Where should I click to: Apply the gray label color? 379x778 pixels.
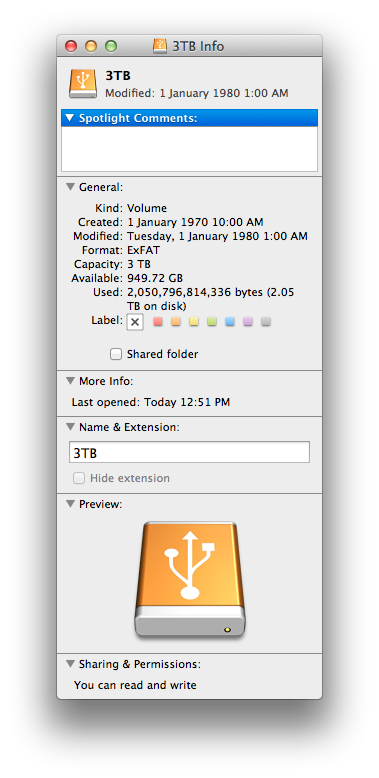pyautogui.click(x=266, y=322)
